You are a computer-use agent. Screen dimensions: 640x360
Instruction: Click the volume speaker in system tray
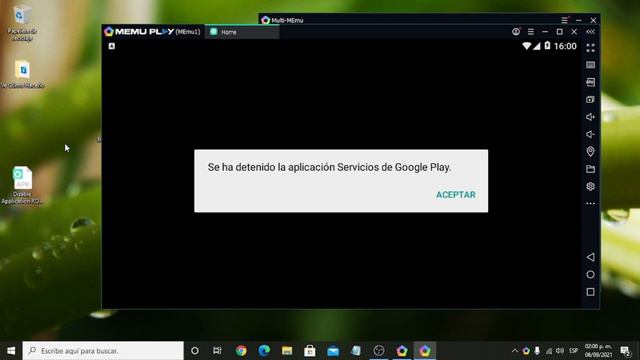[560, 351]
